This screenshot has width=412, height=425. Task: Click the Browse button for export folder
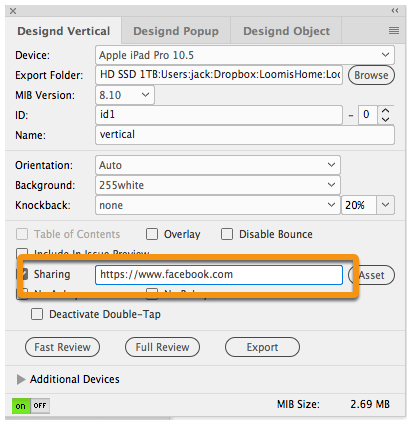[371, 75]
